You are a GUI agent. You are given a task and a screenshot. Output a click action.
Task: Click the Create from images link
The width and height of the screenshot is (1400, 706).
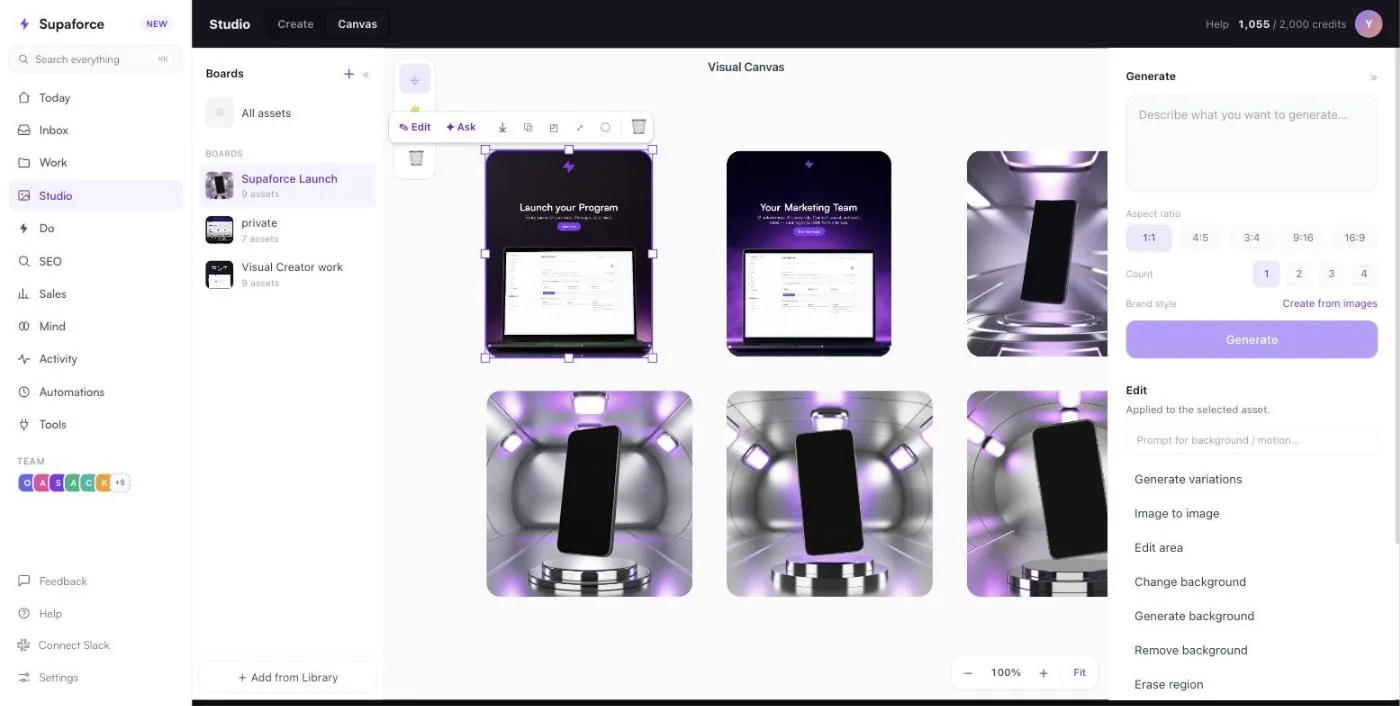[1330, 304]
